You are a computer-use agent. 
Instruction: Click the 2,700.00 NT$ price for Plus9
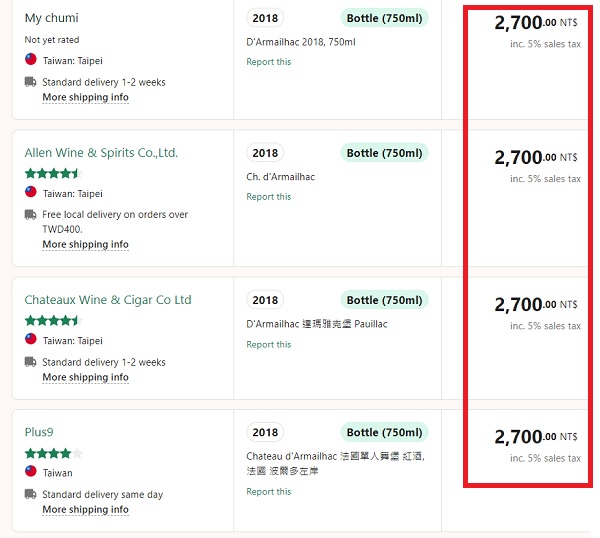(536, 437)
